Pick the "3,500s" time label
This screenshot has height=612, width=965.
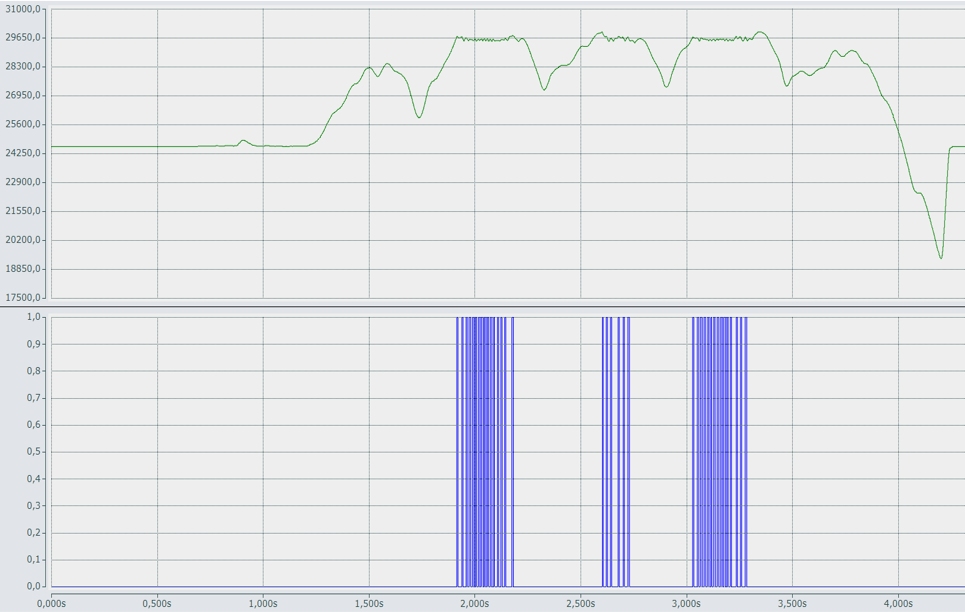click(x=792, y=603)
